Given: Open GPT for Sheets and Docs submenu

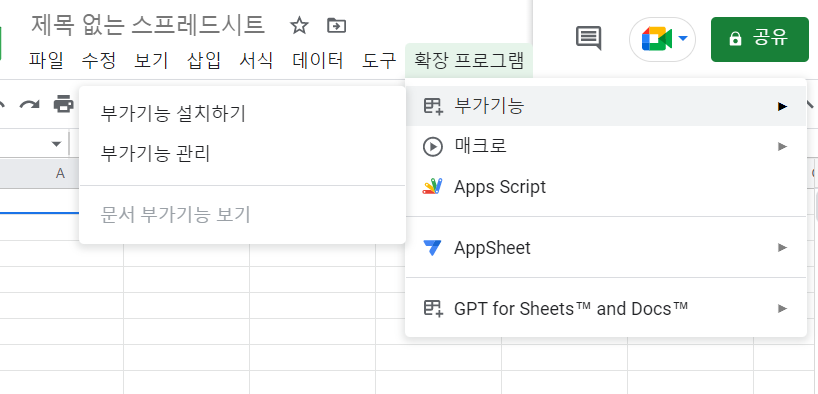Looking at the screenshot, I should pos(606,309).
